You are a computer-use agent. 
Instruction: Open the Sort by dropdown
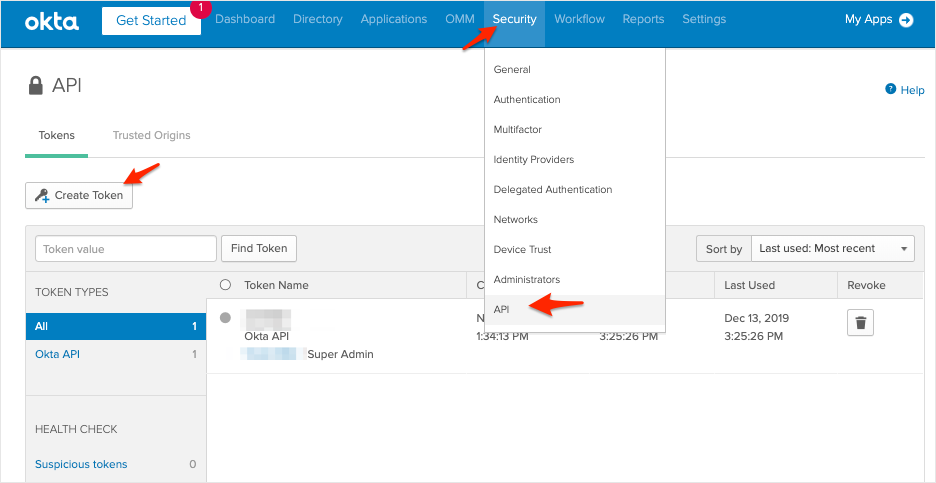[x=832, y=248]
